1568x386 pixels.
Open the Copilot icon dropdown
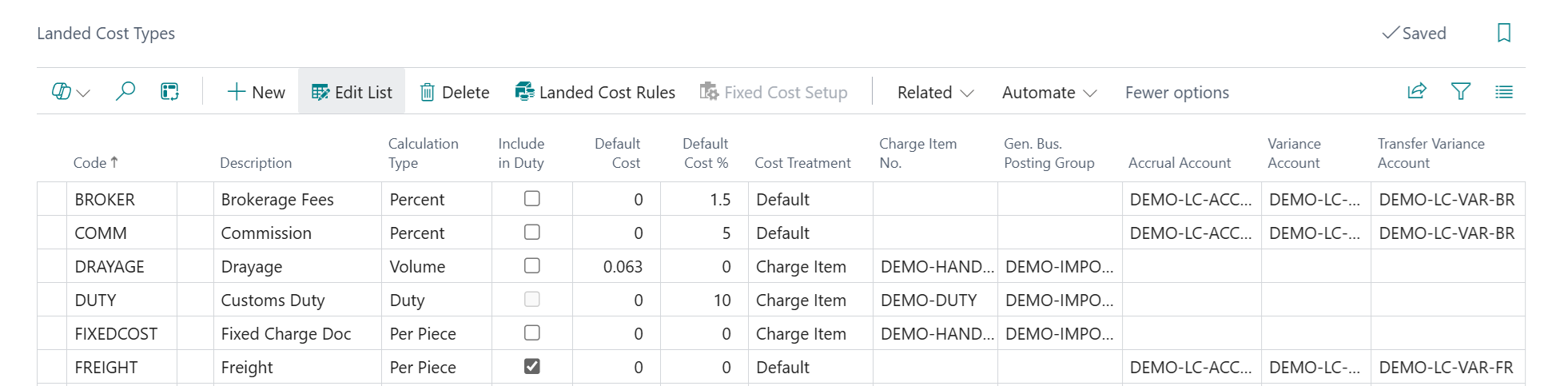pyautogui.click(x=70, y=92)
